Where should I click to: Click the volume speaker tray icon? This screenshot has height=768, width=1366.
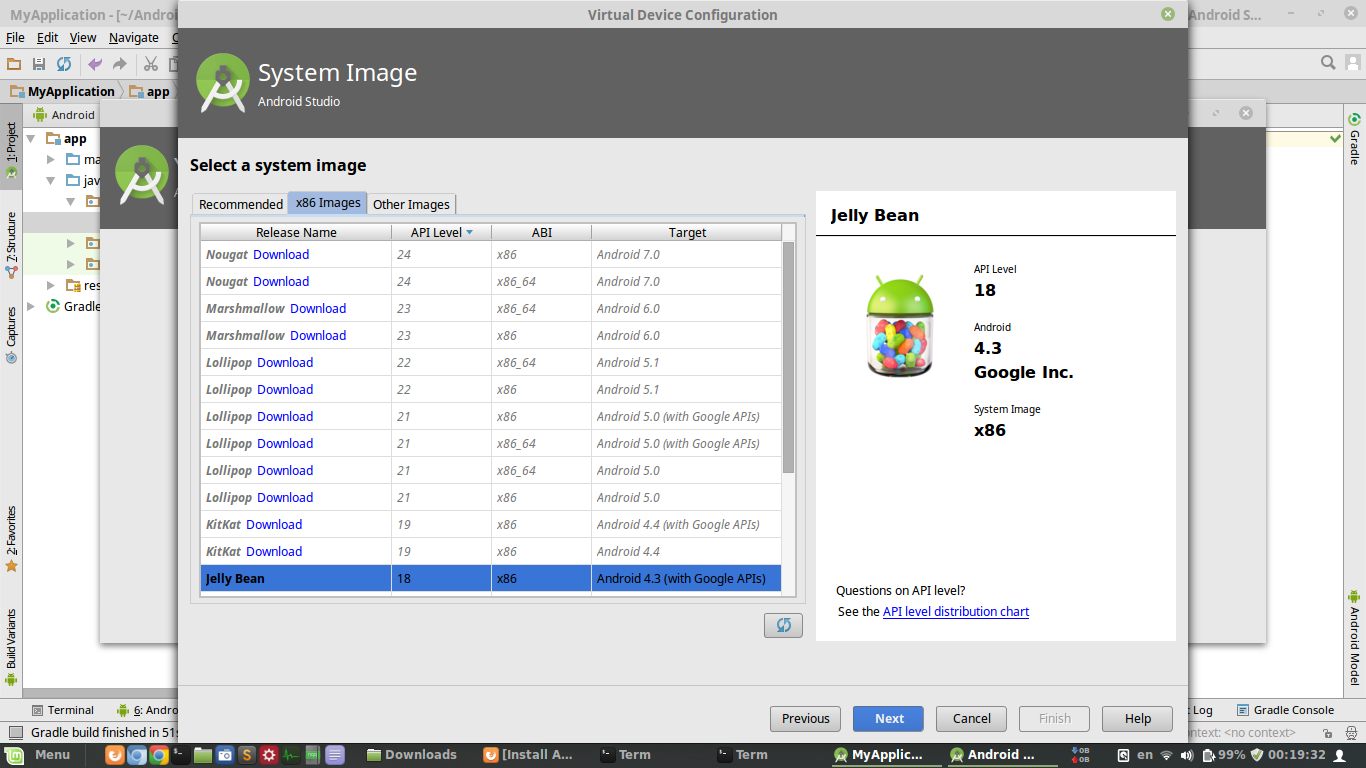pos(1187,755)
